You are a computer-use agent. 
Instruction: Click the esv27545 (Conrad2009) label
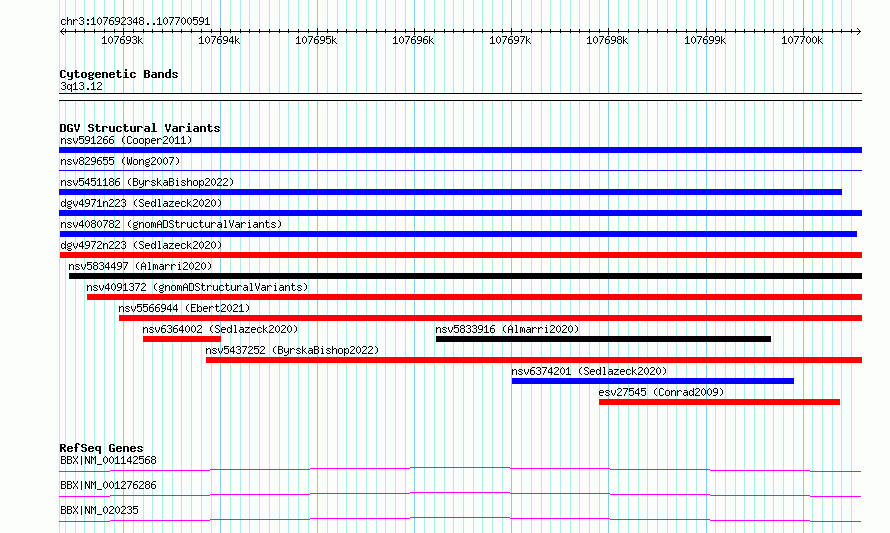pyautogui.click(x=661, y=392)
